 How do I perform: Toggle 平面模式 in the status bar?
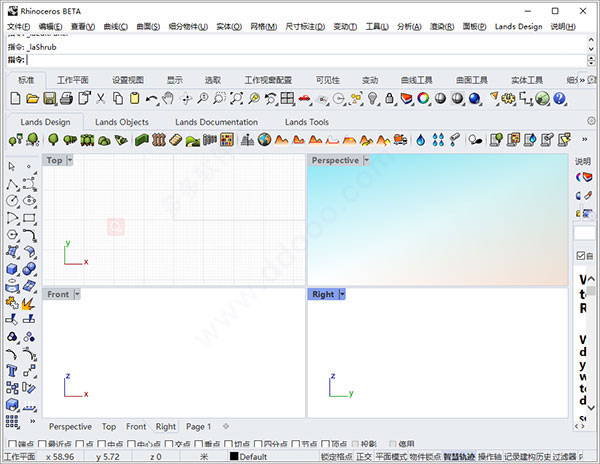tap(391, 456)
